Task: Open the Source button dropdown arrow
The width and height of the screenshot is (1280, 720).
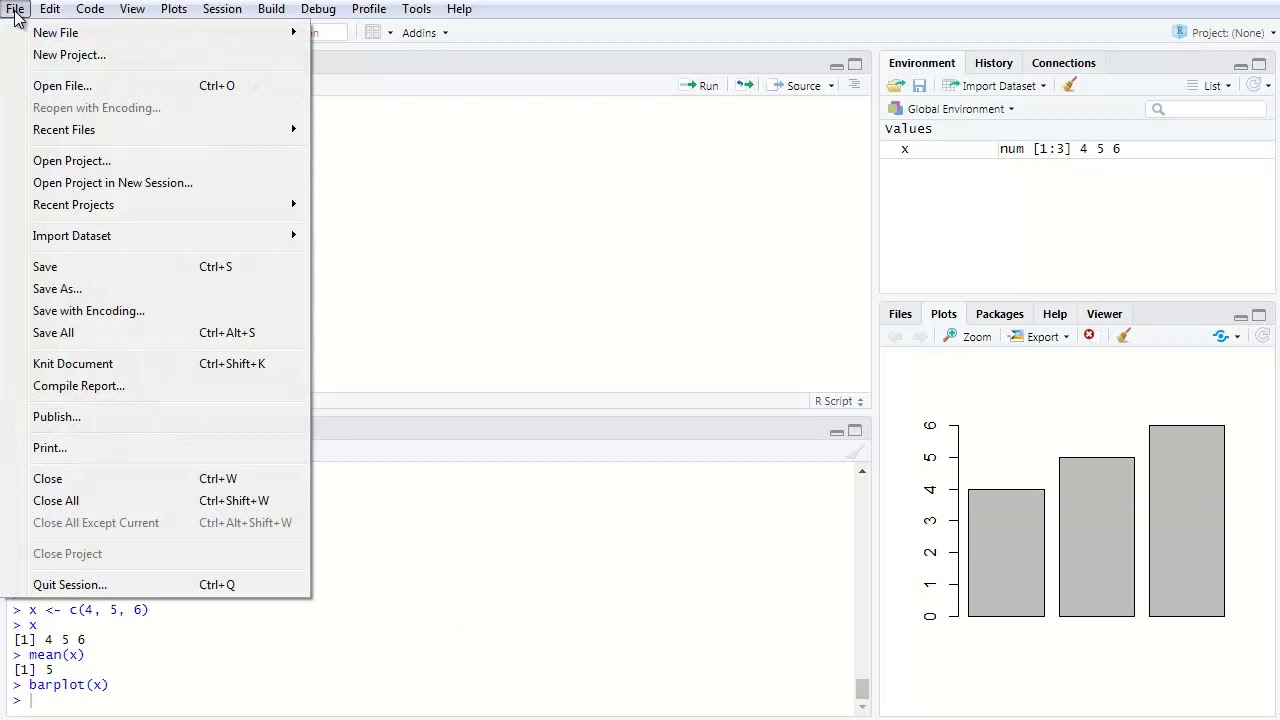Action: pos(831,86)
